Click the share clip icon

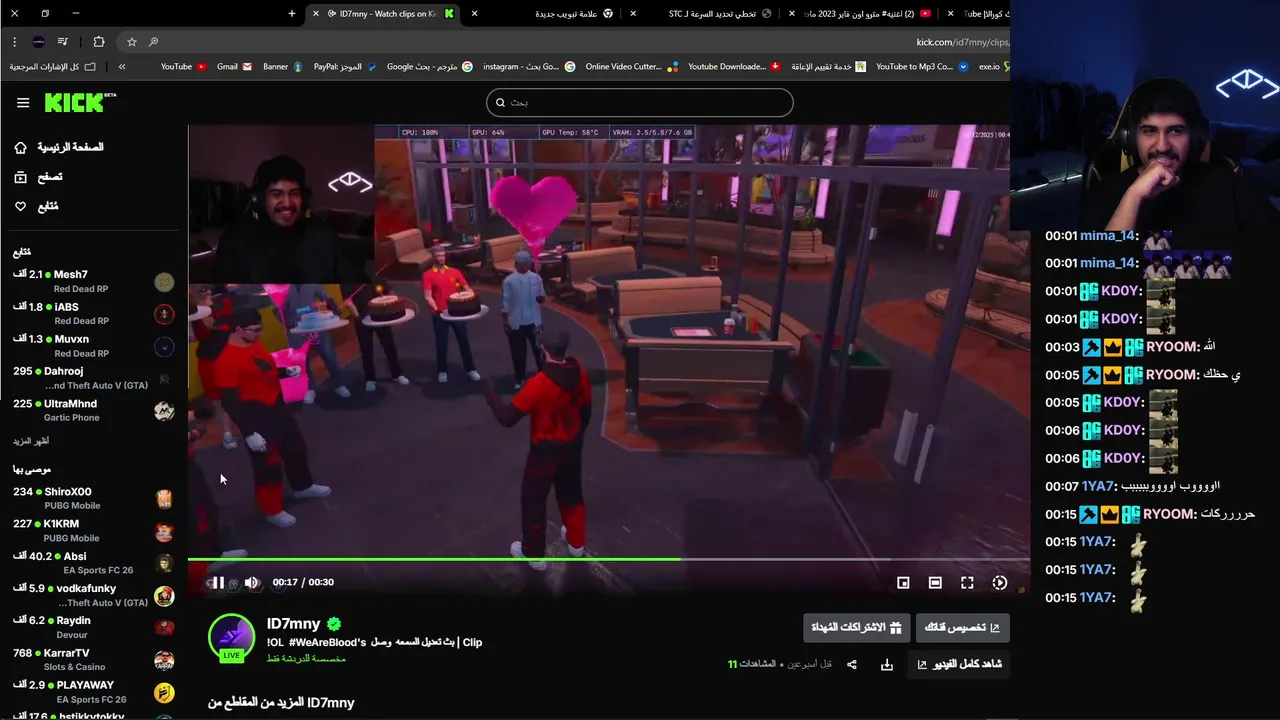(852, 664)
